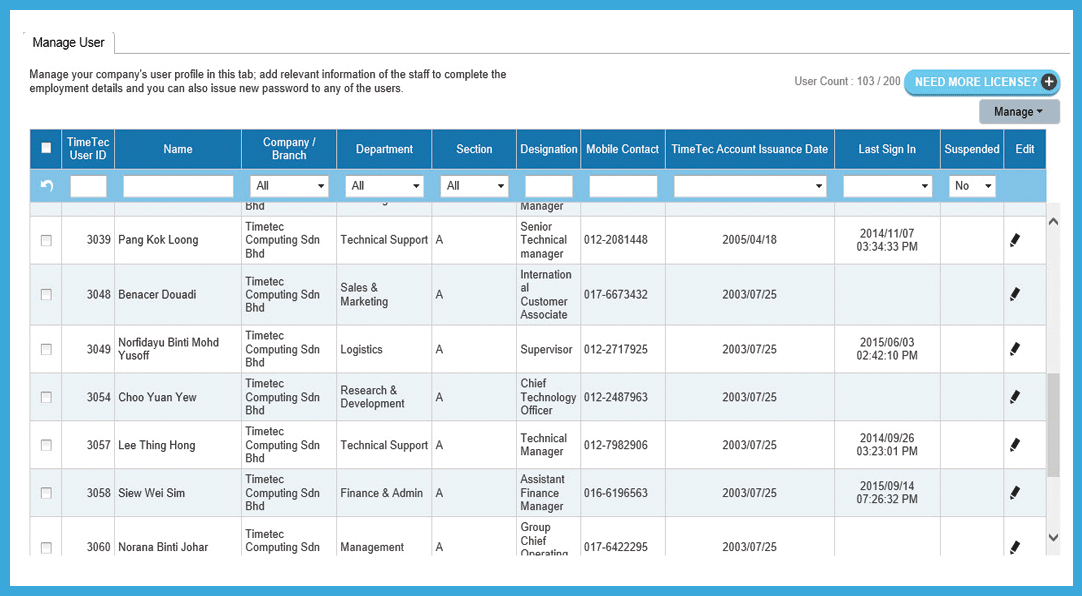This screenshot has width=1082, height=596.
Task: Select the name 'Benacer Douadi'
Action: 157,295
